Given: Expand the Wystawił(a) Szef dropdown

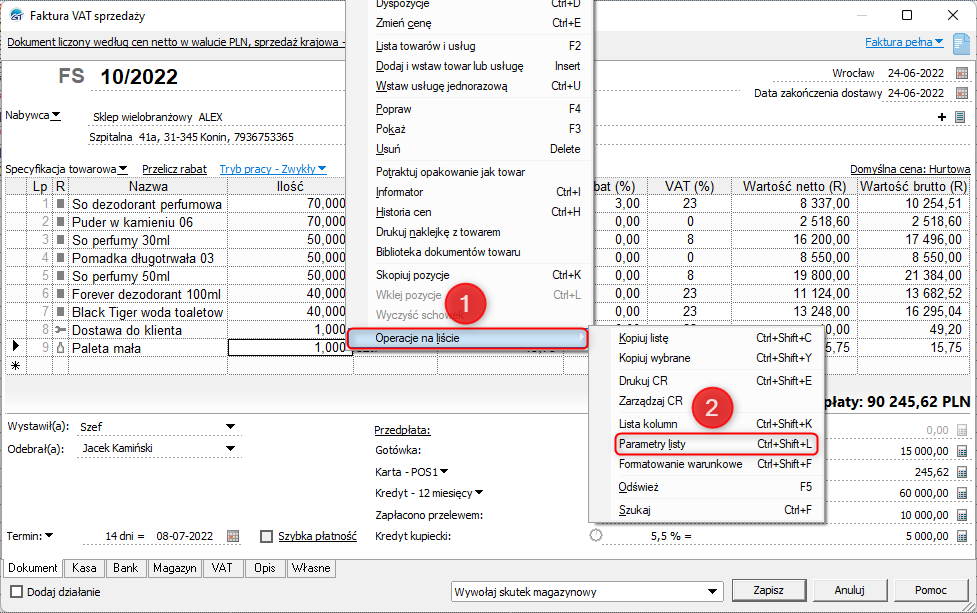Looking at the screenshot, I should point(229,427).
